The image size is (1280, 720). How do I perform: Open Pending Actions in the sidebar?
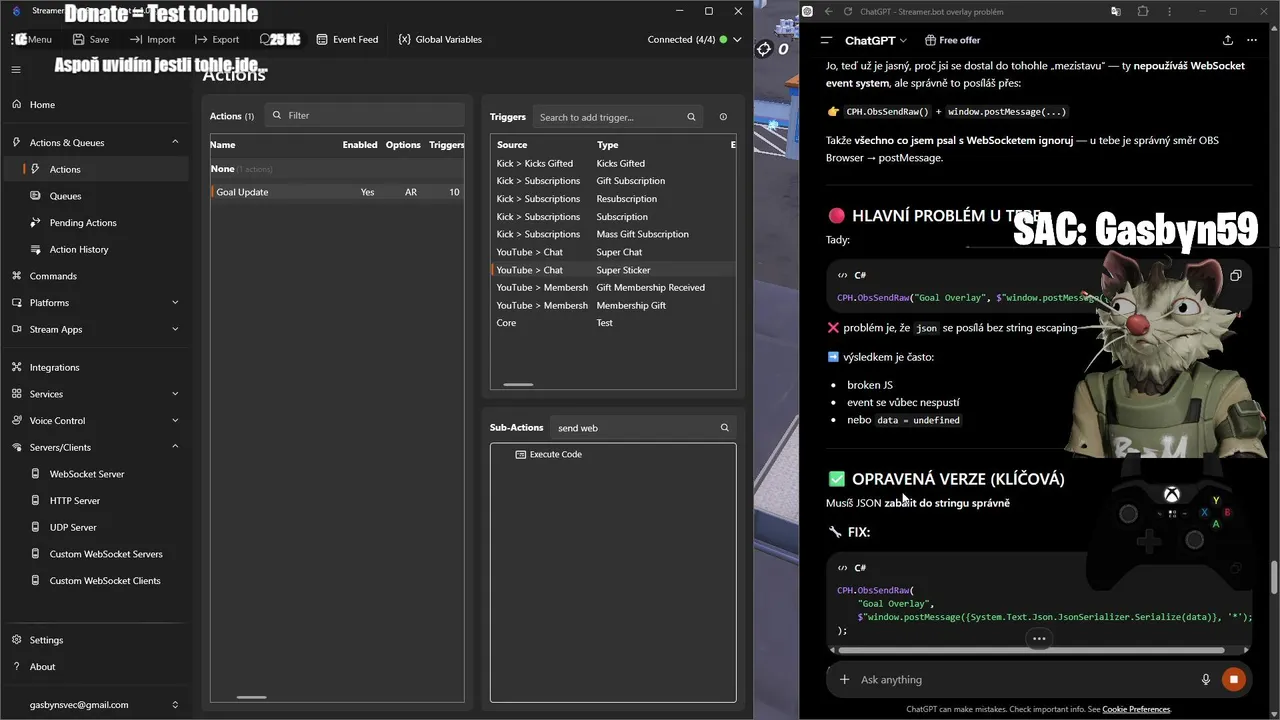coord(83,223)
